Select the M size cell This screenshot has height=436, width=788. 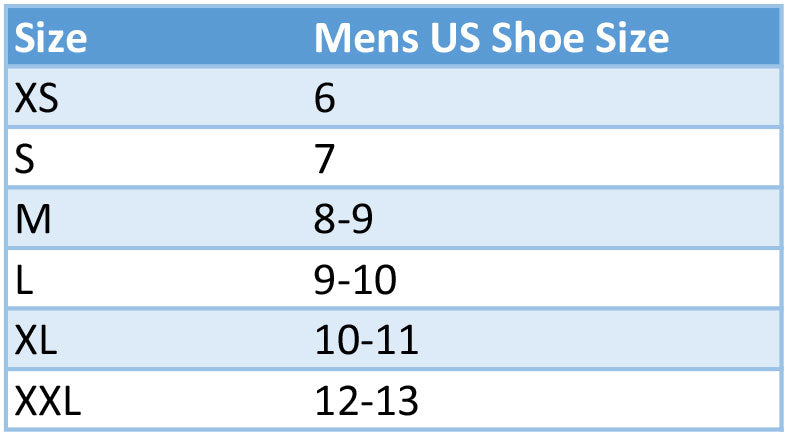click(33, 219)
